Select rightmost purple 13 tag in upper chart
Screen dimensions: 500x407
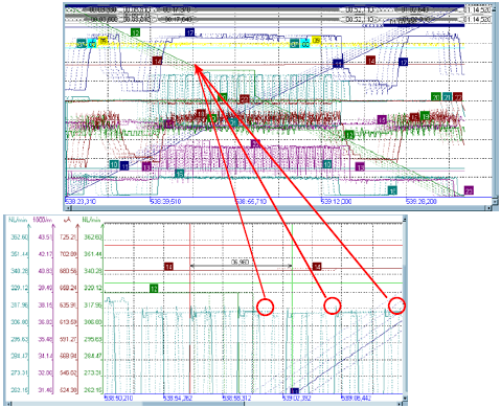click(x=360, y=166)
